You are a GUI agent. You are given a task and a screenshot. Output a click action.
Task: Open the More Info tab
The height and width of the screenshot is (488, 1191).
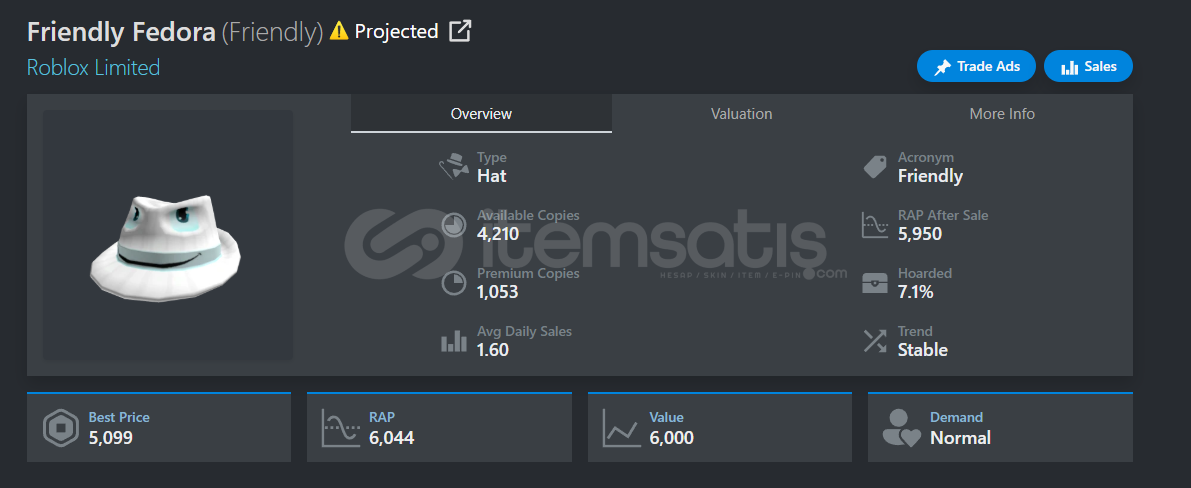click(1002, 114)
